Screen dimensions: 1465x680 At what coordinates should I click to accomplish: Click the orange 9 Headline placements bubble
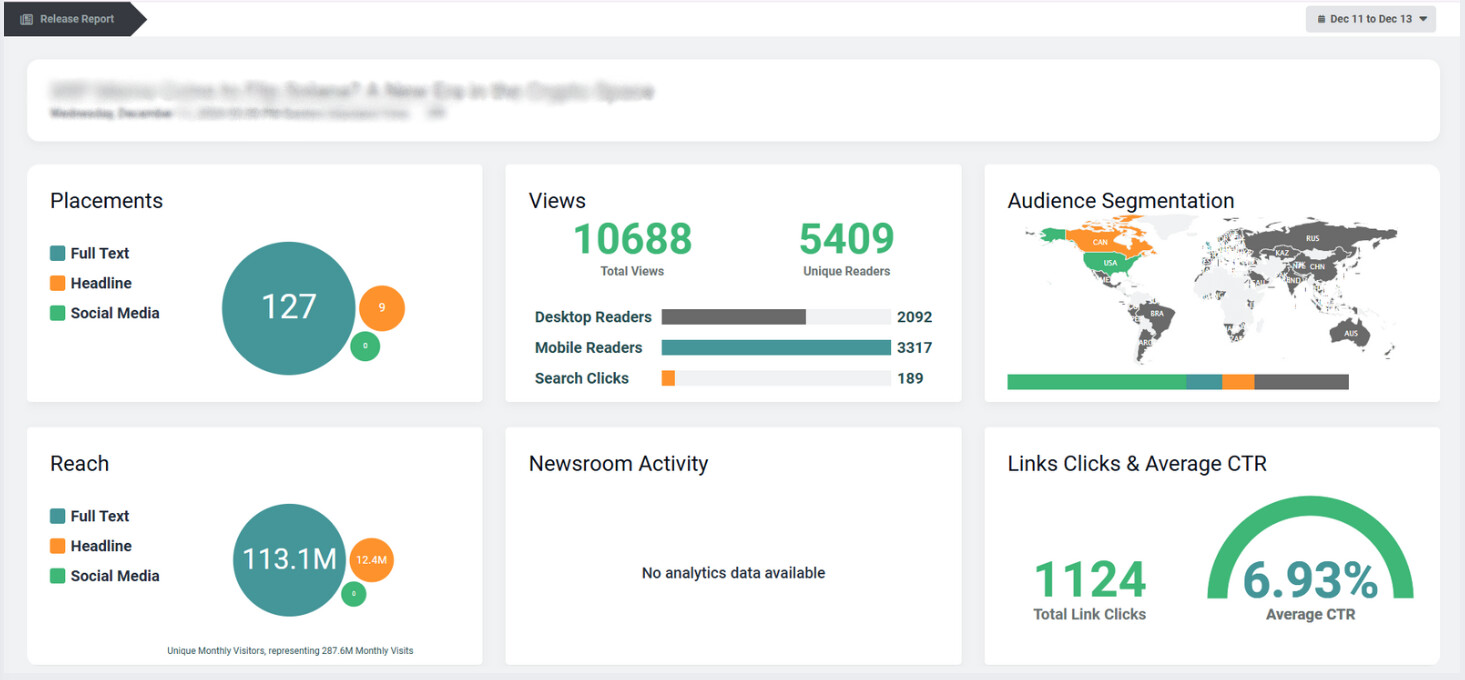pos(382,308)
